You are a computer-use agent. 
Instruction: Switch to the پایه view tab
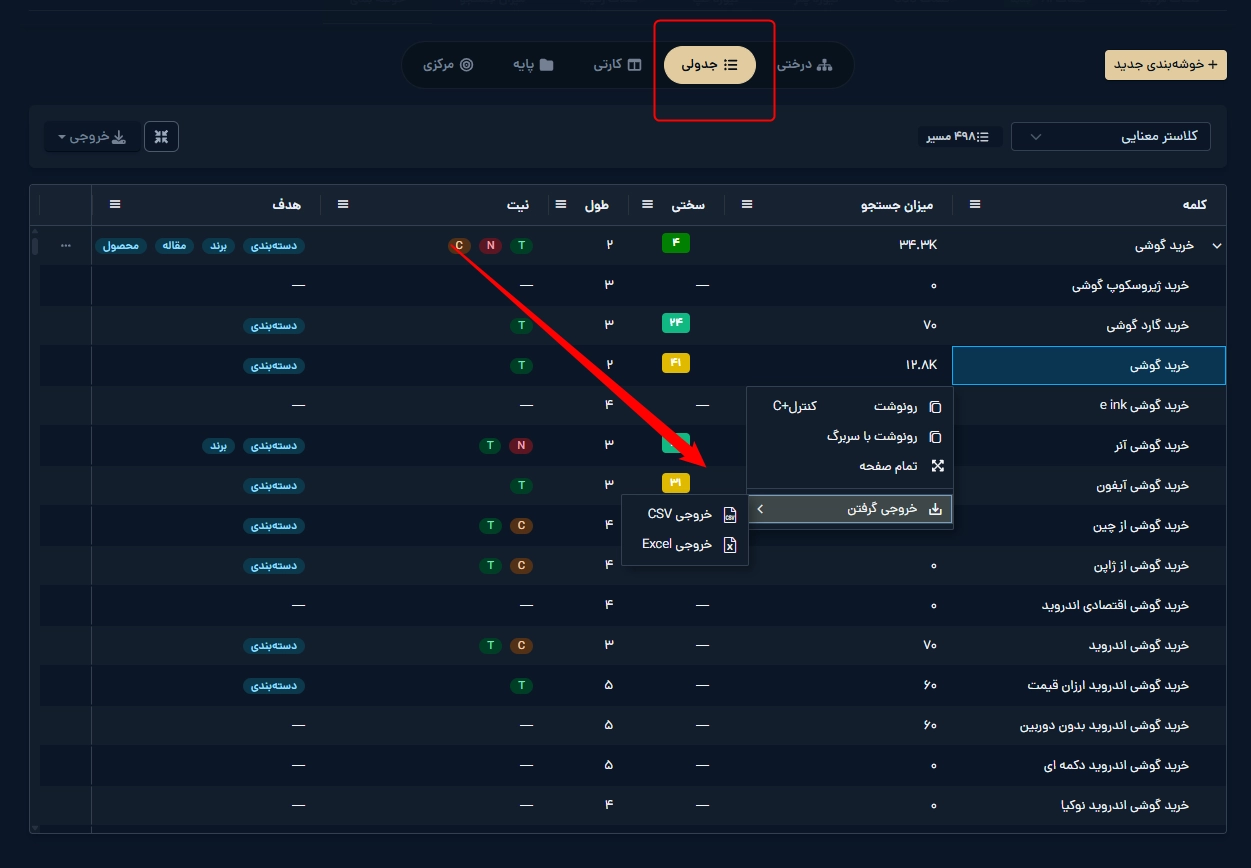(x=533, y=65)
